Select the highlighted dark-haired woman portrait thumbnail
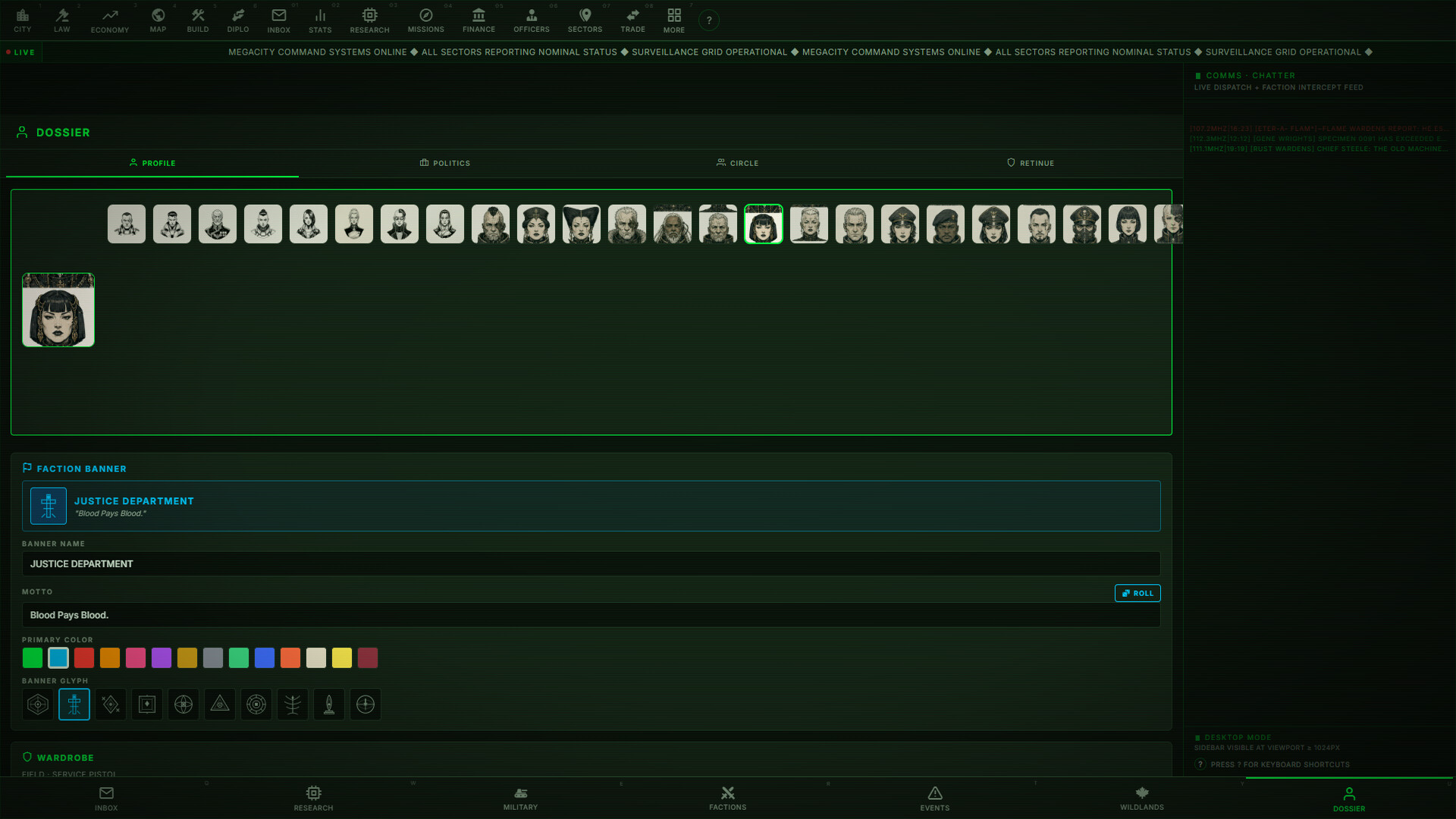 click(764, 224)
